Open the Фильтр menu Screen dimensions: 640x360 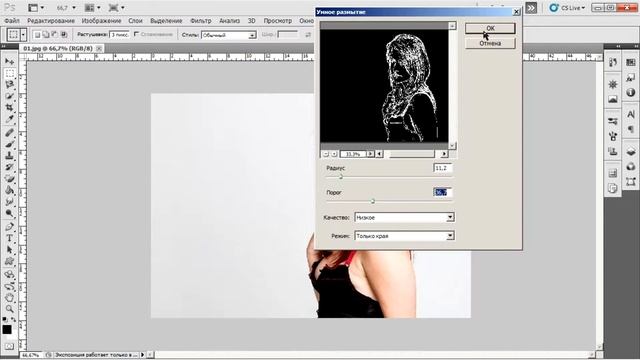coord(200,20)
